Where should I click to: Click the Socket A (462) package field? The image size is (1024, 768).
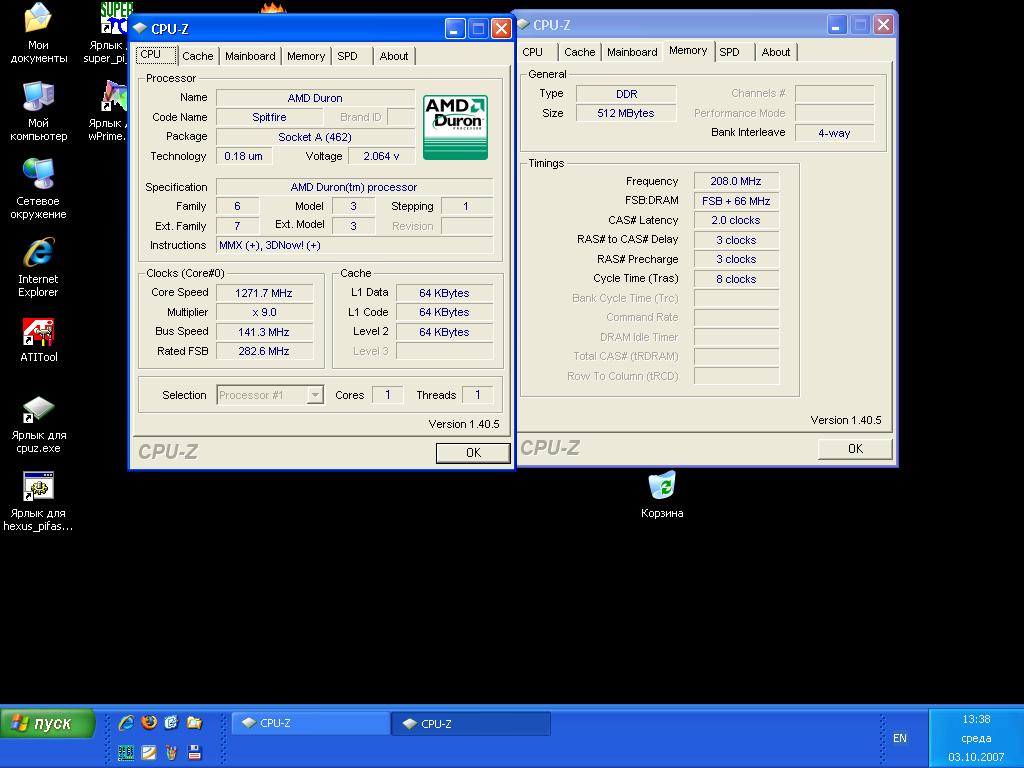point(315,137)
